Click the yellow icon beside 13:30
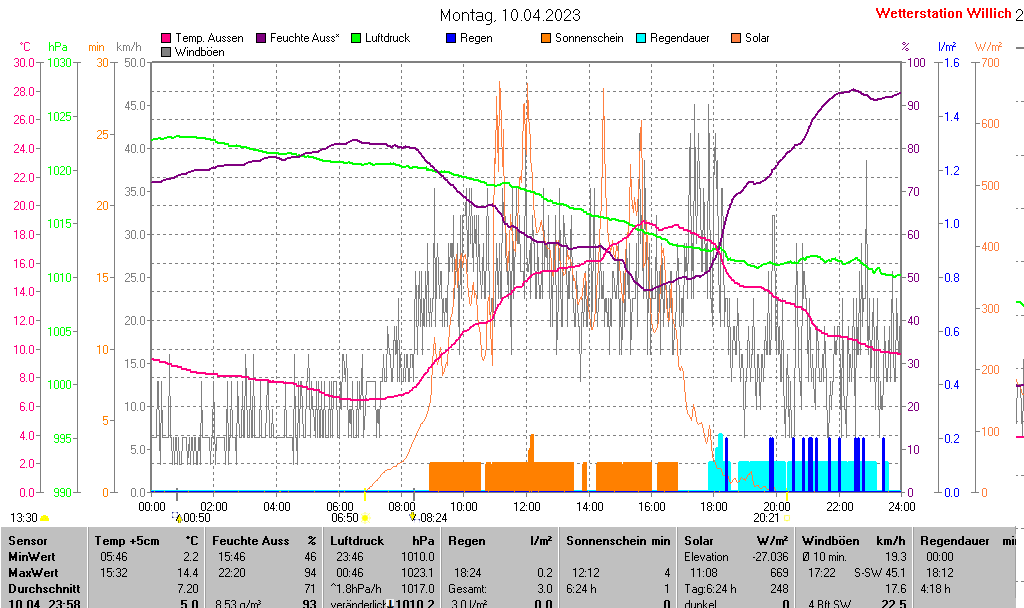The width and height of the screenshot is (1024, 608). pos(45,518)
